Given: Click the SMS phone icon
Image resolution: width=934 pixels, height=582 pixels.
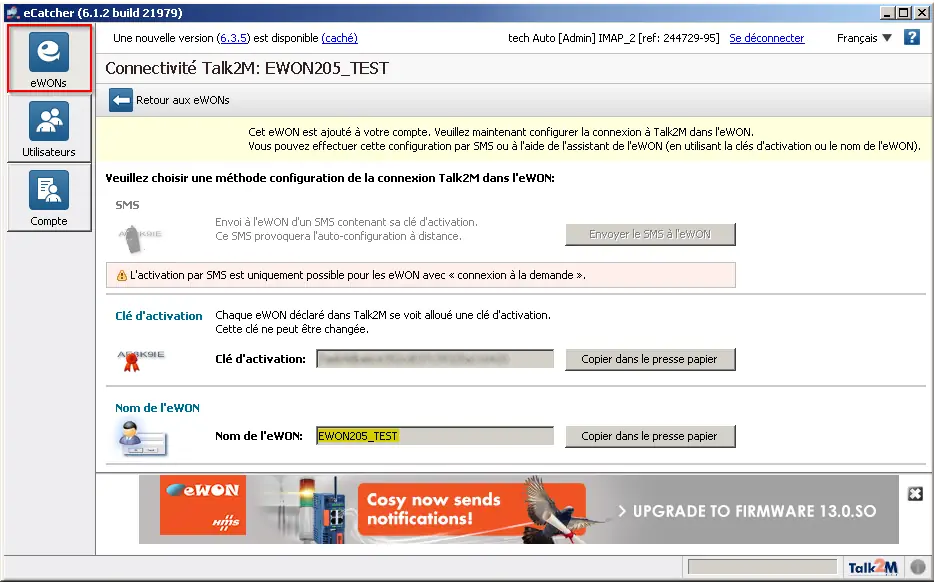Looking at the screenshot, I should click(139, 239).
